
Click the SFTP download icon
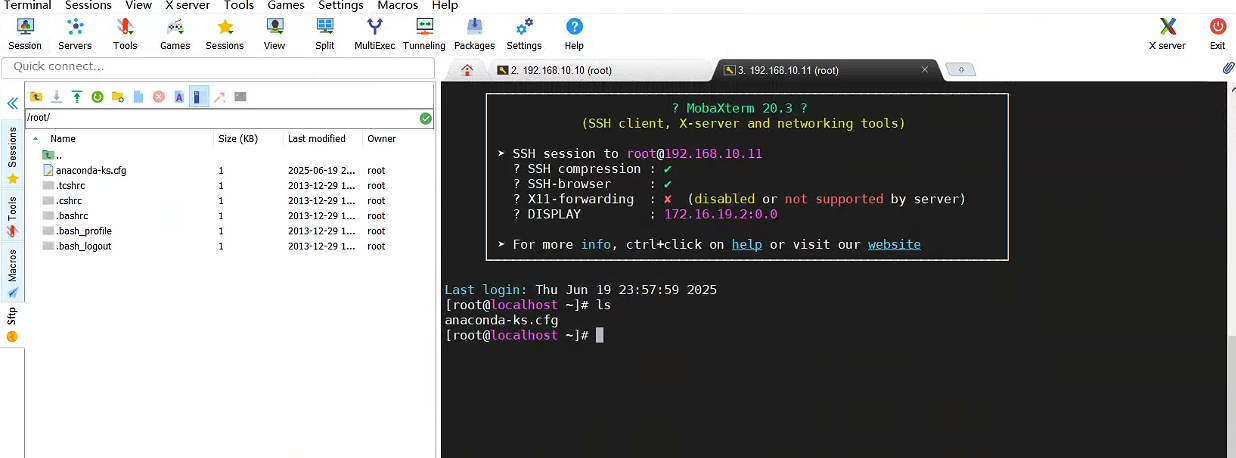(x=56, y=97)
